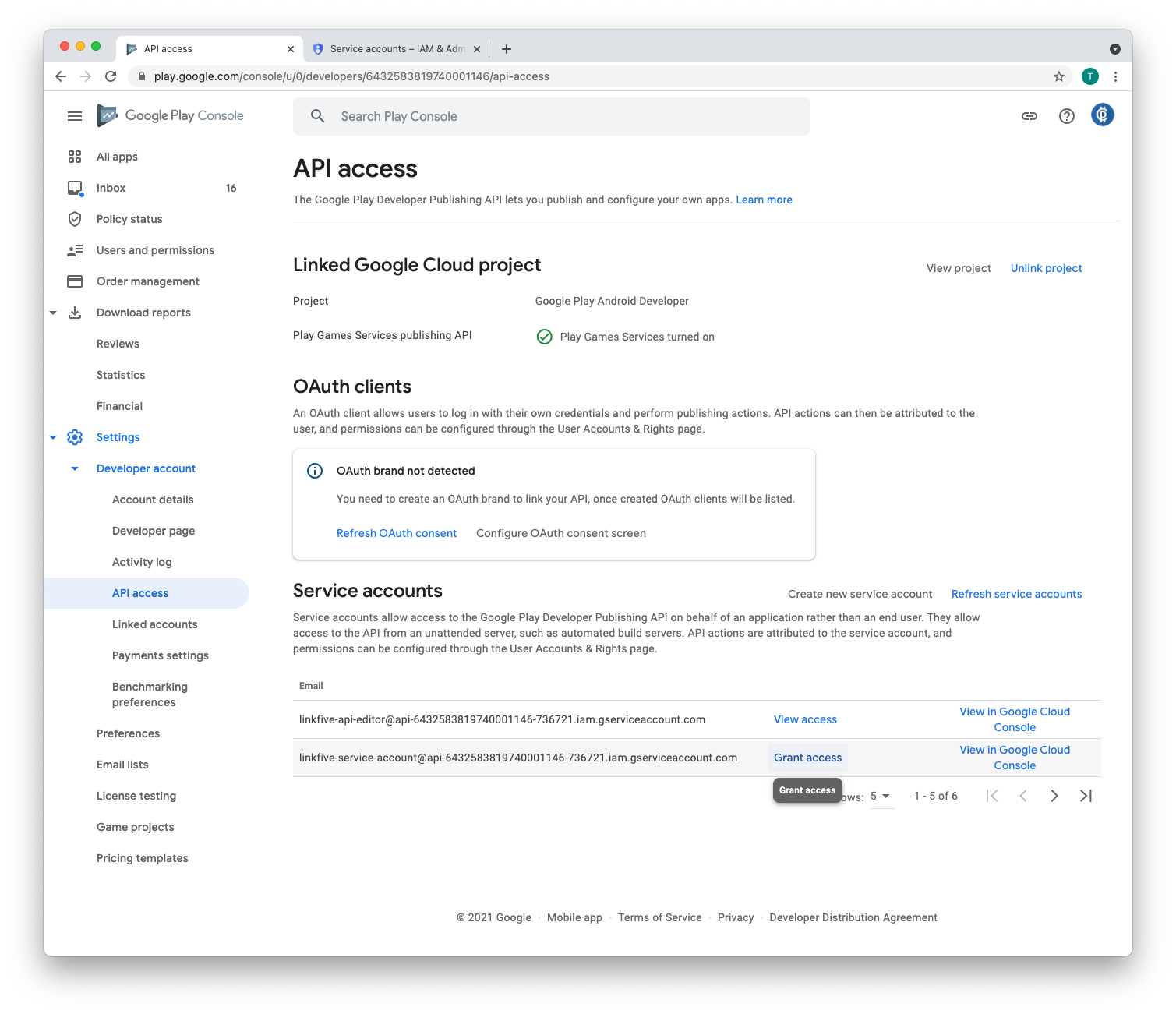Open Financial in sidebar
The width and height of the screenshot is (1176, 1014).
coord(119,406)
